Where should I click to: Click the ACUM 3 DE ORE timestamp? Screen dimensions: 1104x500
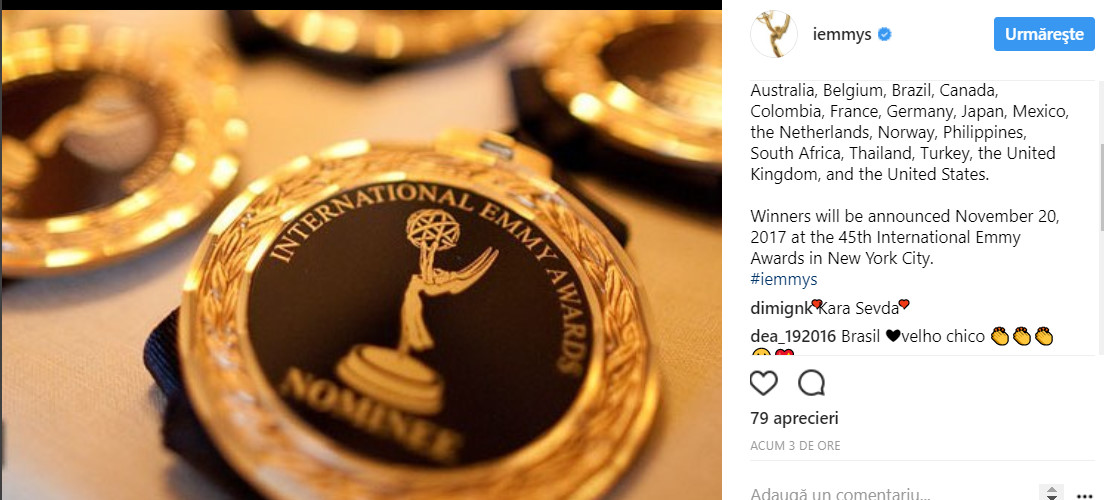795,446
